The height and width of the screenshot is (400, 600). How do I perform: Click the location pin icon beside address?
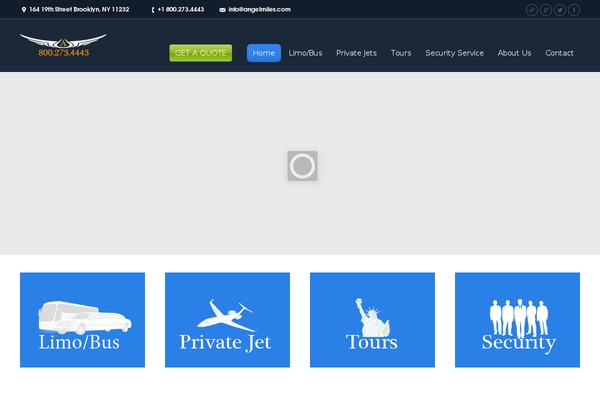click(x=24, y=10)
